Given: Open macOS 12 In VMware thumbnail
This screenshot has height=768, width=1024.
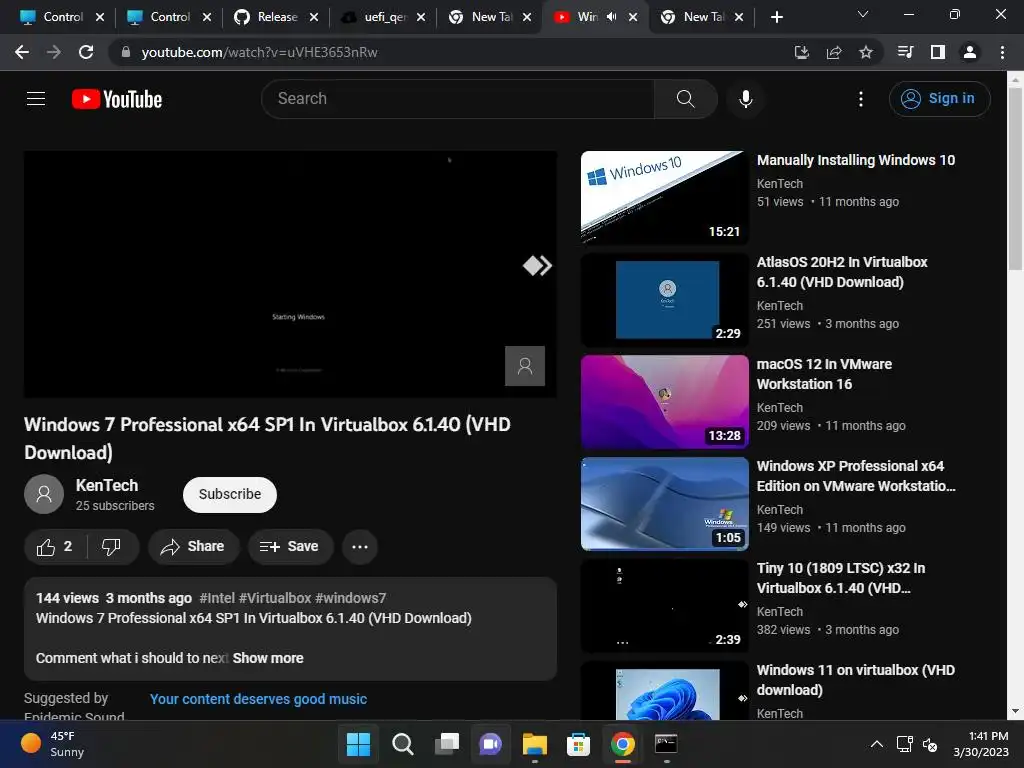Looking at the screenshot, I should click(664, 402).
